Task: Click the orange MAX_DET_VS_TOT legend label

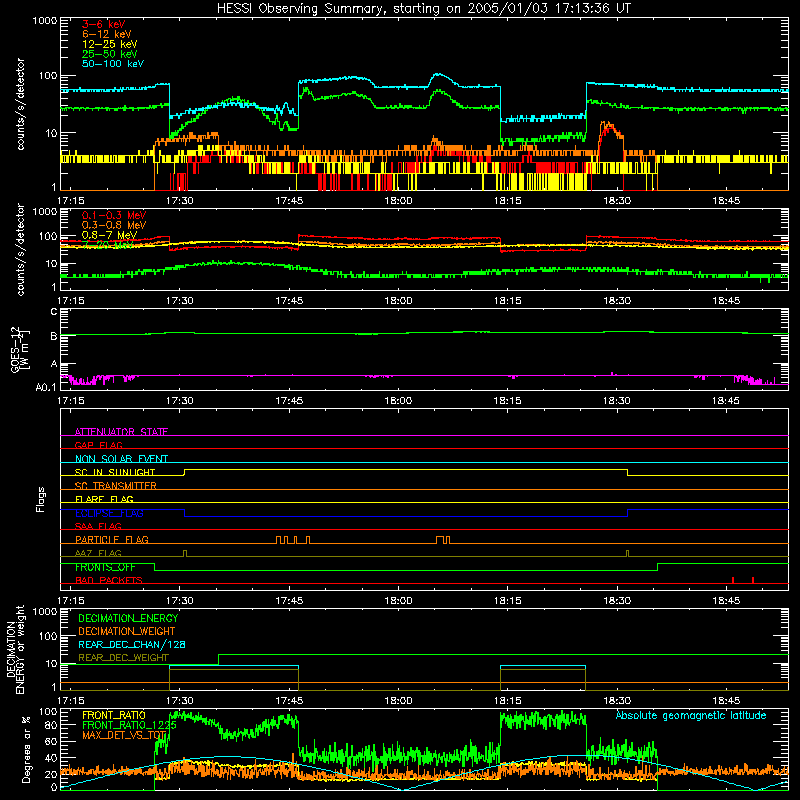Action: coord(124,735)
